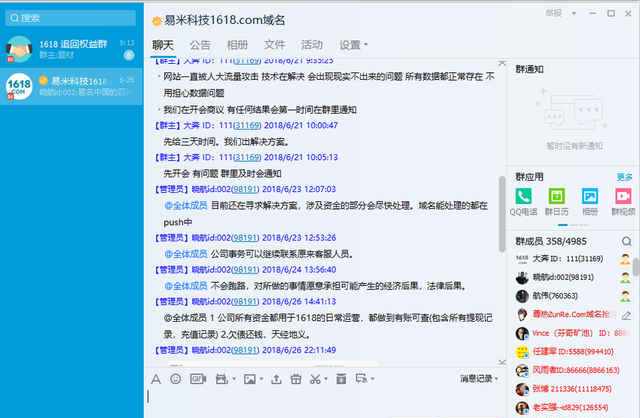This screenshot has width=640, height=418.
Task: Open the 相册 group app icon
Action: [x=590, y=199]
